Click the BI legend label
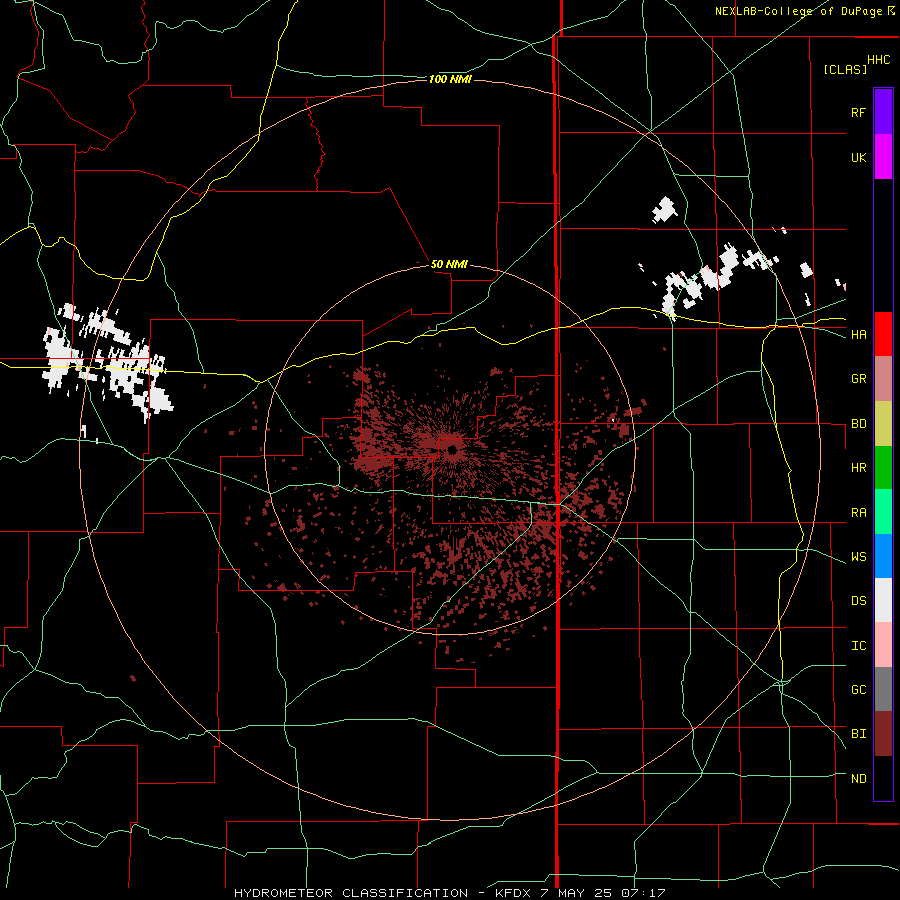Screen dimensions: 900x900 tap(858, 734)
